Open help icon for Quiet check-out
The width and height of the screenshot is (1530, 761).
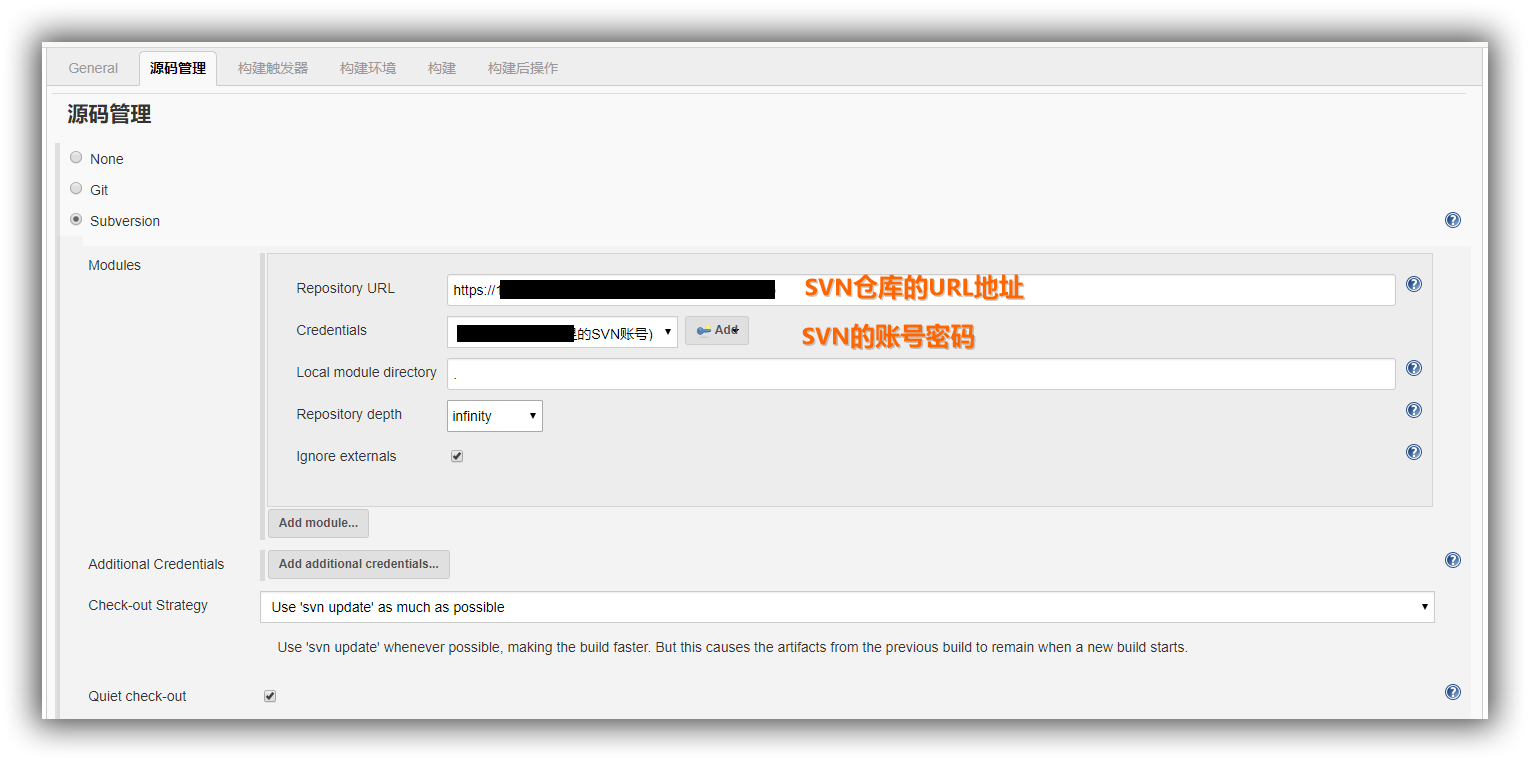click(x=1452, y=692)
